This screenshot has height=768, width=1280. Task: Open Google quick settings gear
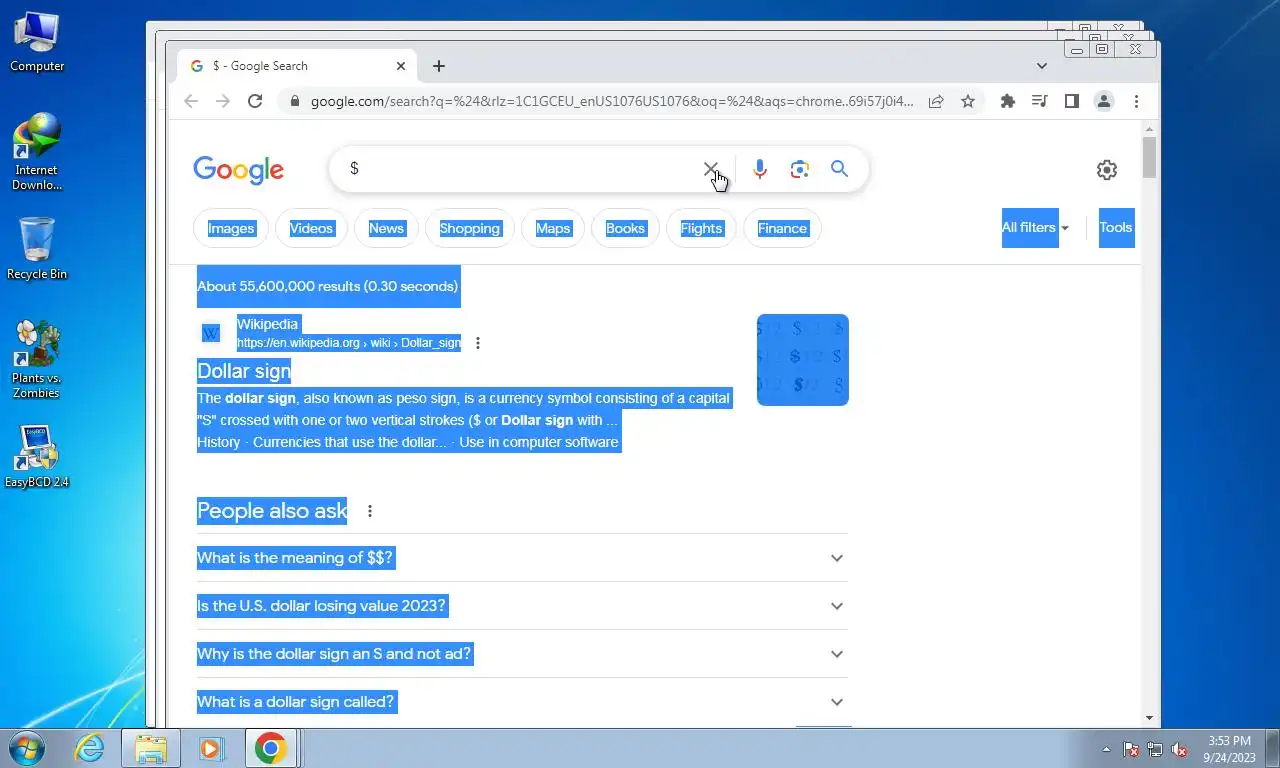click(1106, 170)
